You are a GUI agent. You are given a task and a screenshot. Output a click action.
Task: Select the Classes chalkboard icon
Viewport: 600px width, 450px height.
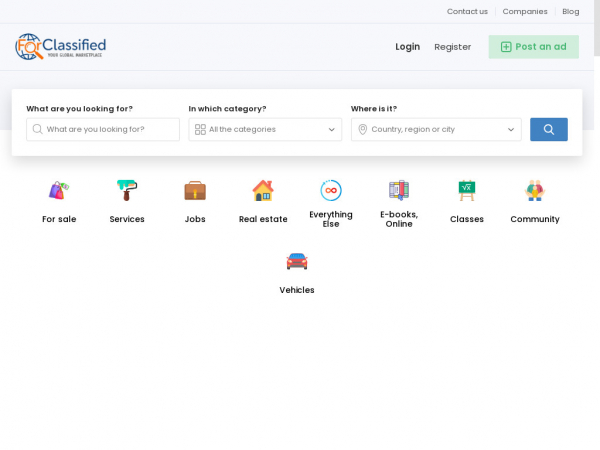467,190
